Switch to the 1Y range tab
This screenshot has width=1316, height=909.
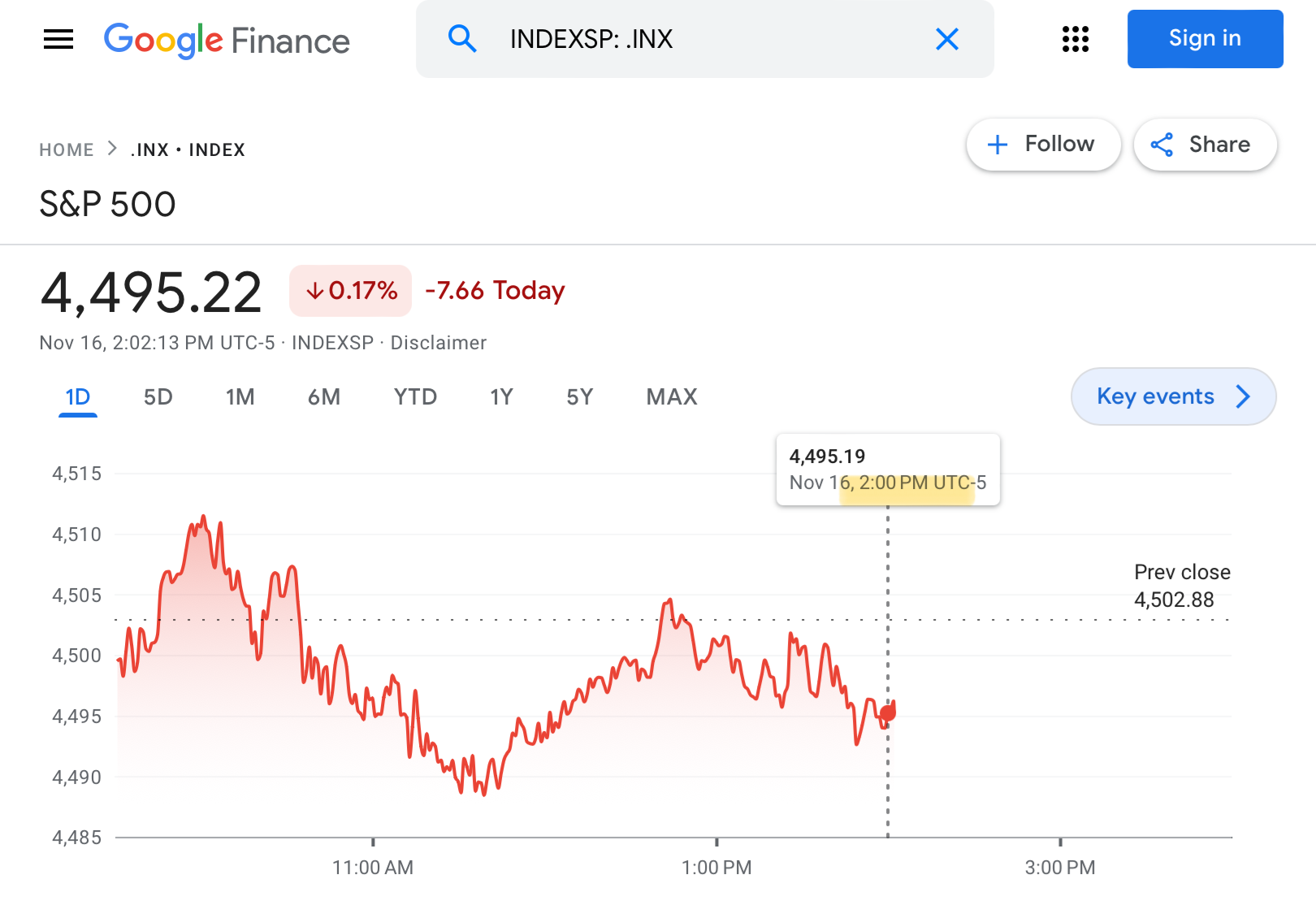(x=501, y=397)
